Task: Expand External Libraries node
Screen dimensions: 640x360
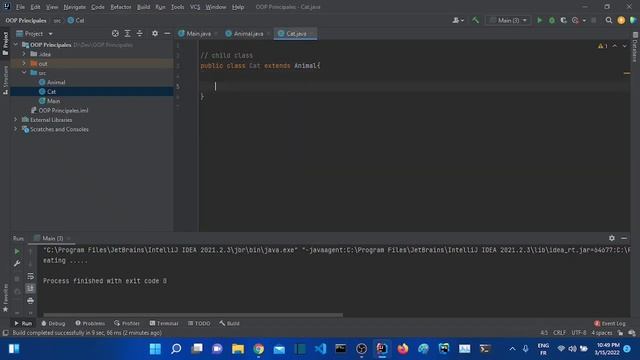Action: coord(16,120)
